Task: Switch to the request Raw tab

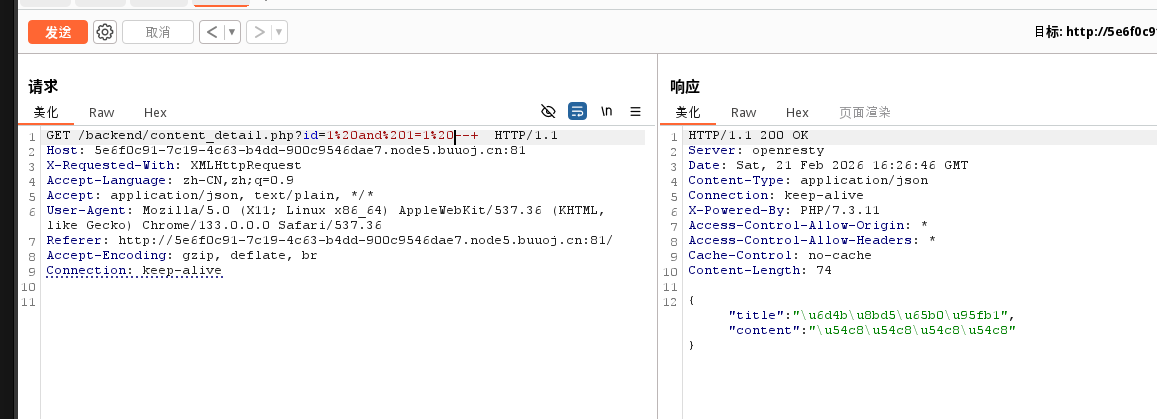Action: pos(102,112)
